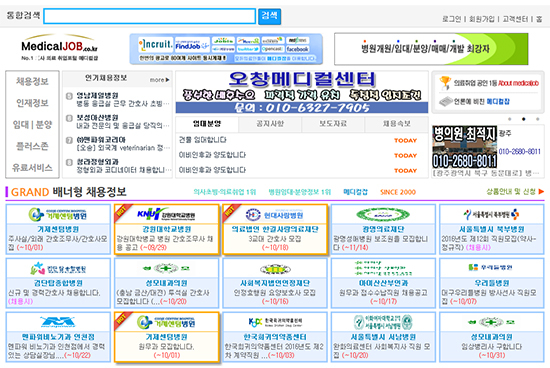Open the 병원개원/임대/분양/매매/개발 최강자 banner
Image resolution: width=550 pixels, height=368 pixels.
point(431,49)
